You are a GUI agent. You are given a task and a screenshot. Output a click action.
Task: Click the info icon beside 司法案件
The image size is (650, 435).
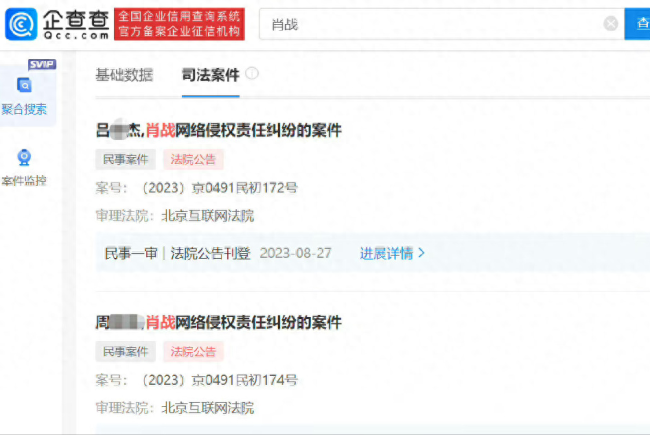252,74
